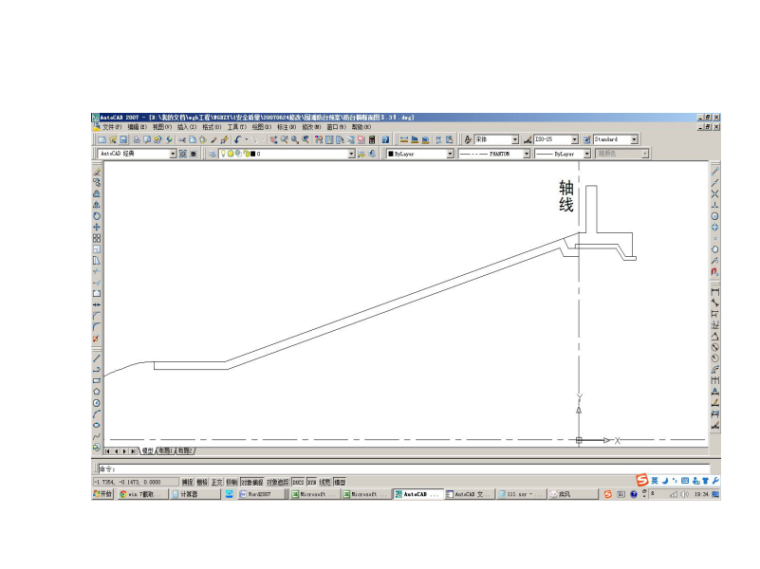This screenshot has height=569, width=760.
Task: Select the Rotate tool in left toolbar
Action: [97, 216]
